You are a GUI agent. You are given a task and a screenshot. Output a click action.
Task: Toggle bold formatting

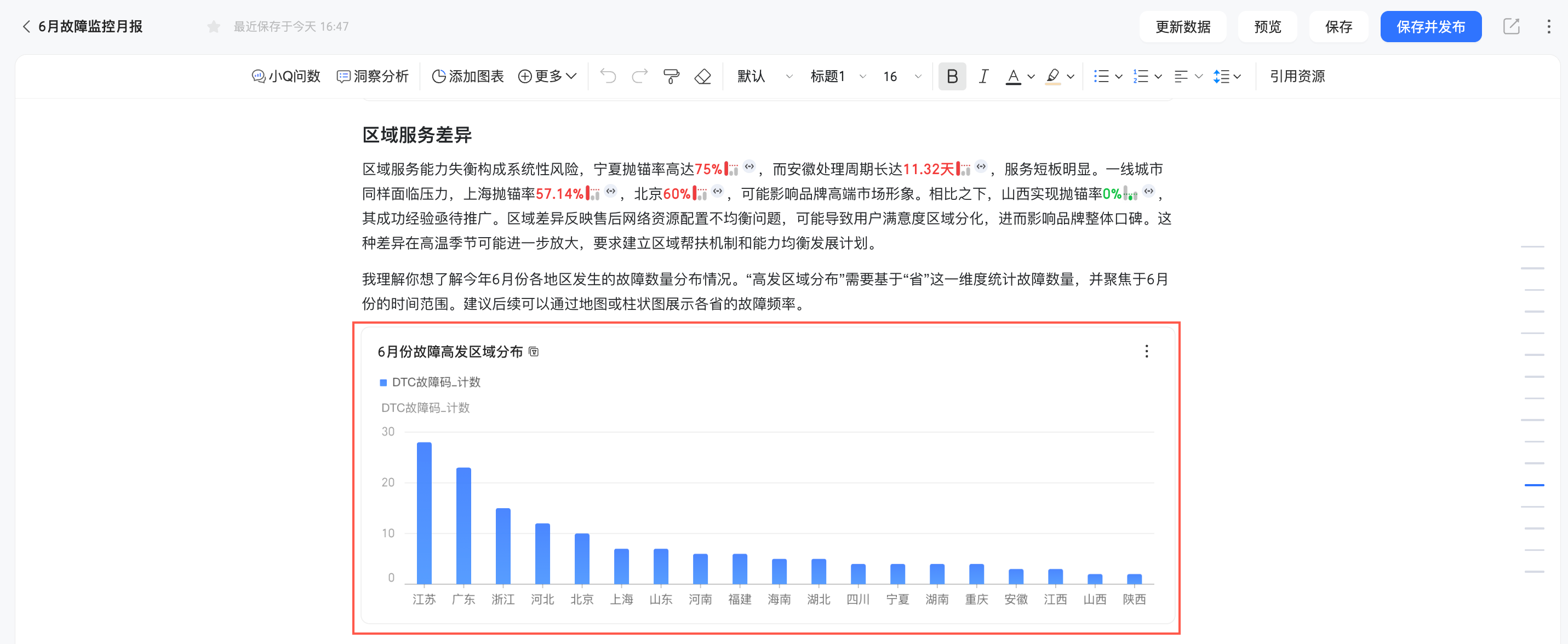[x=952, y=76]
